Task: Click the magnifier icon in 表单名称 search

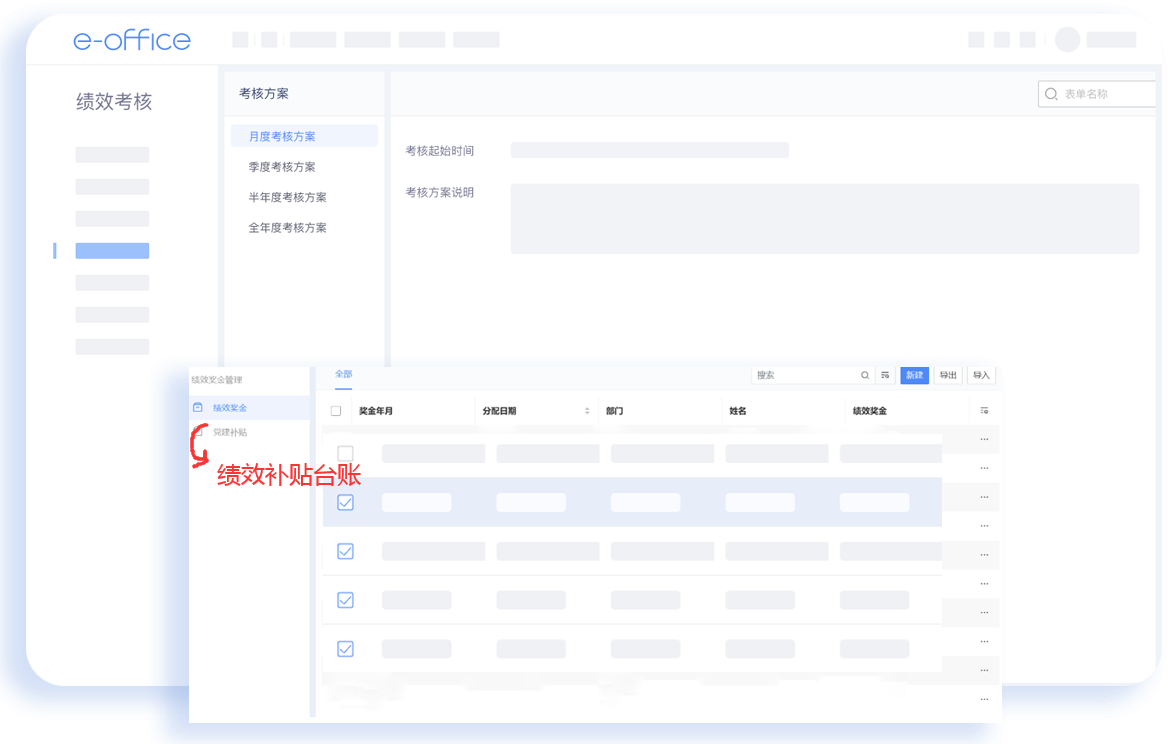Action: click(x=1051, y=94)
